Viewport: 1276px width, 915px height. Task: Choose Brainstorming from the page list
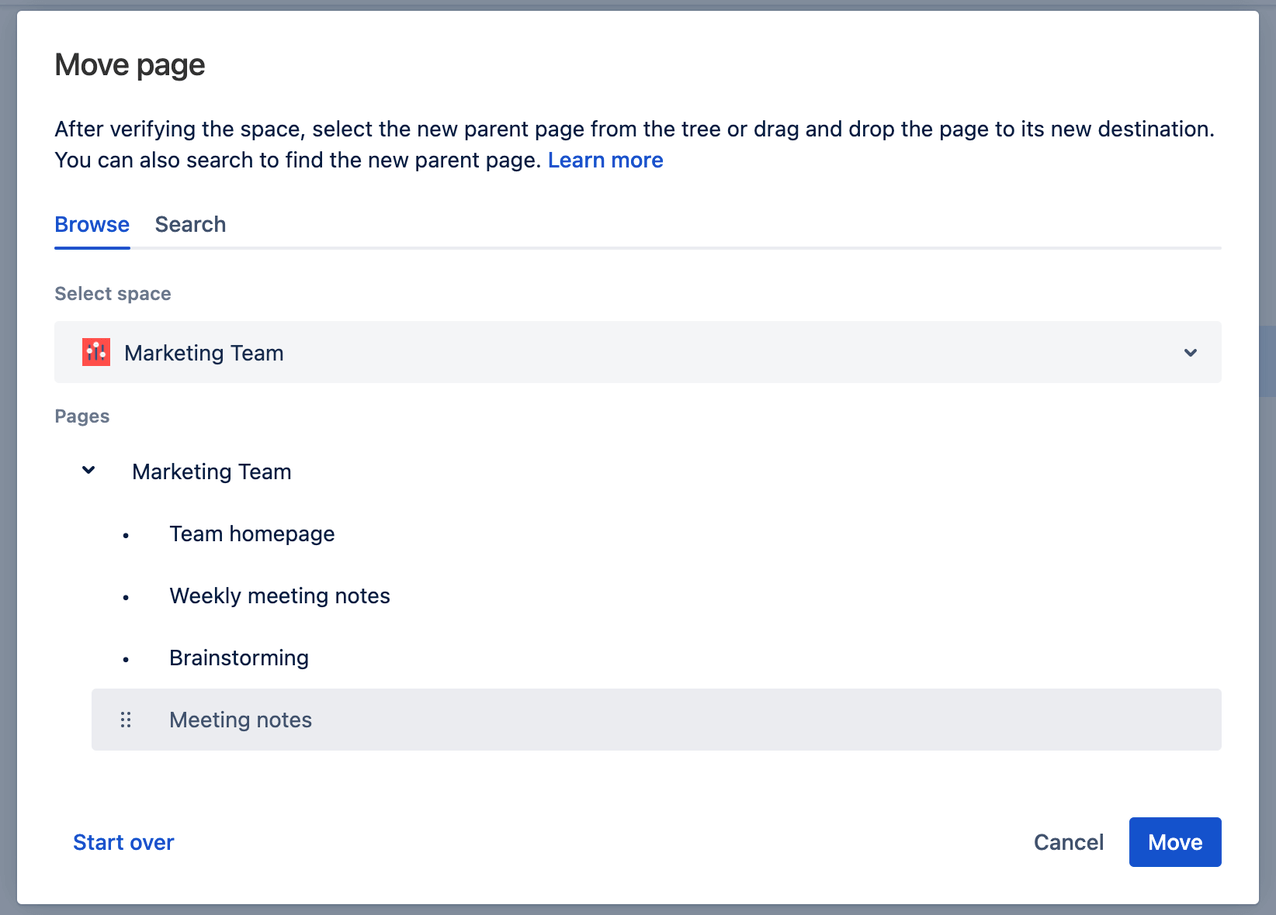[239, 658]
